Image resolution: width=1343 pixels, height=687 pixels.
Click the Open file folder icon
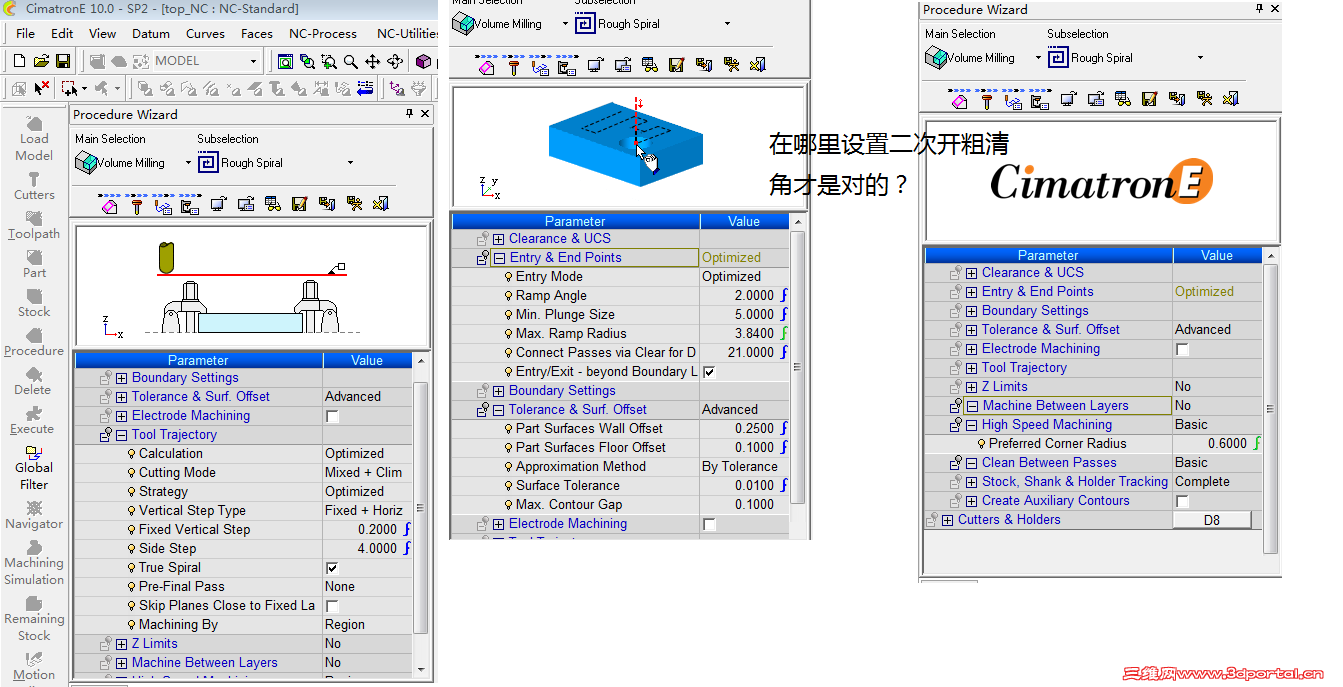[x=41, y=61]
